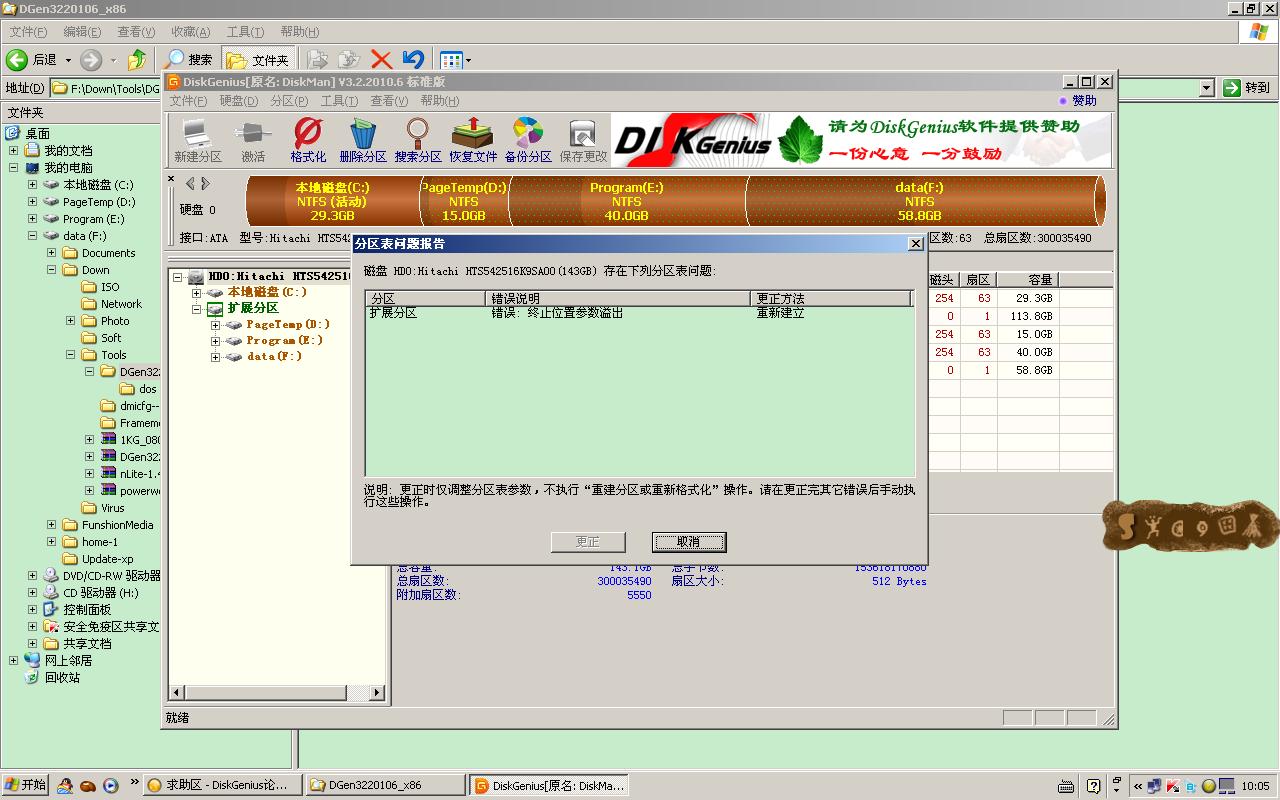Click the 赞助 sponsor link
This screenshot has height=800, width=1280.
(x=1078, y=101)
